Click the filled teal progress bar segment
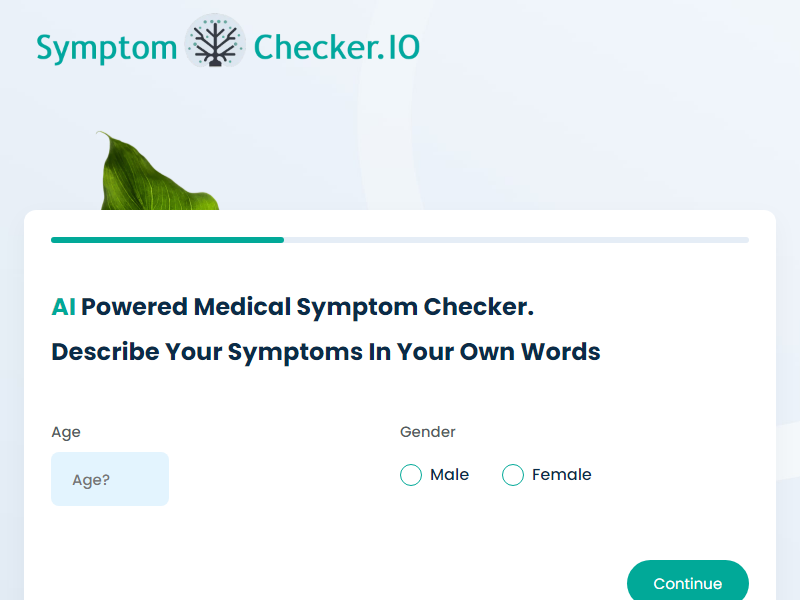The image size is (800, 600). (167, 240)
